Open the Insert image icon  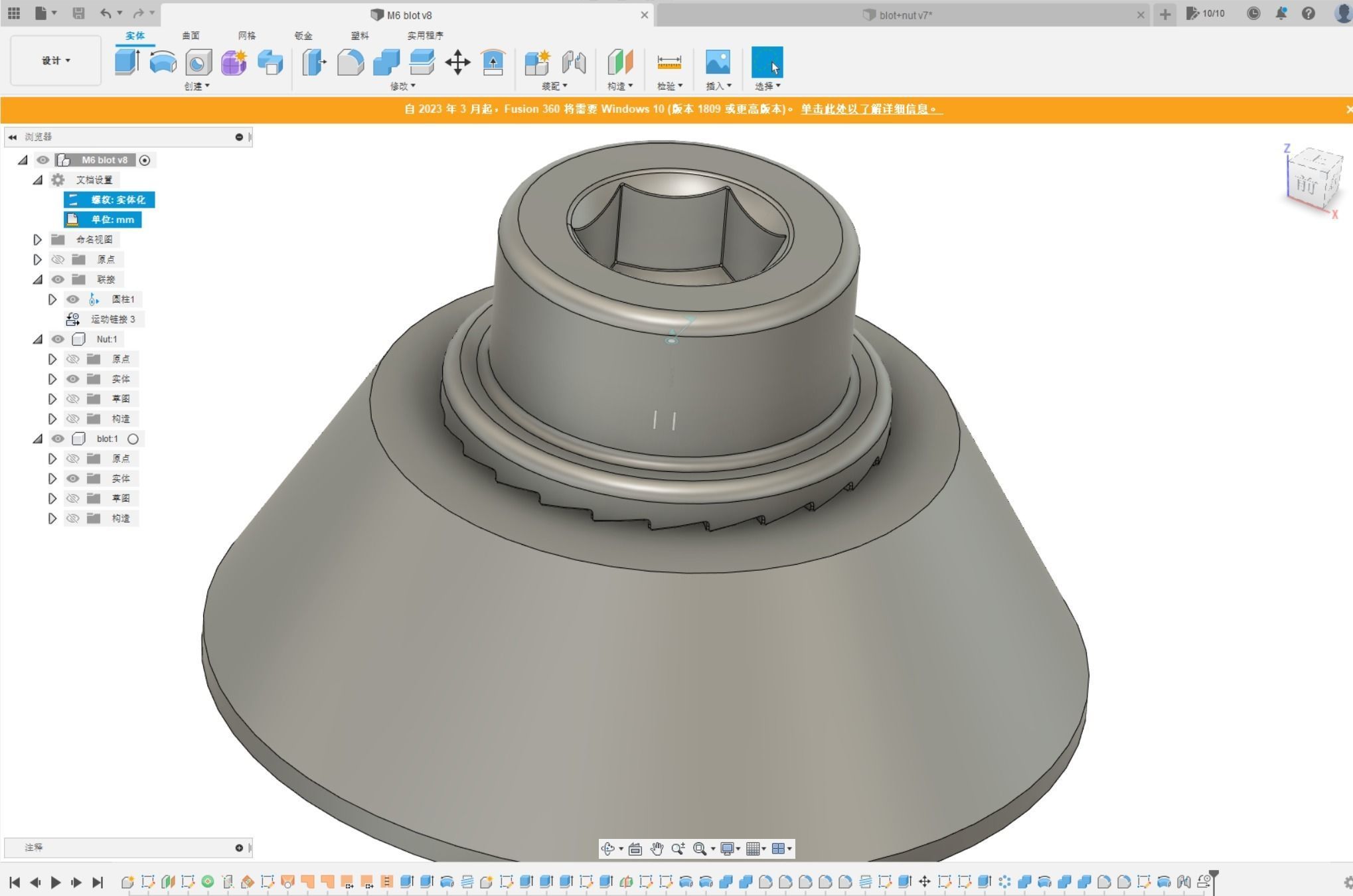pyautogui.click(x=718, y=62)
